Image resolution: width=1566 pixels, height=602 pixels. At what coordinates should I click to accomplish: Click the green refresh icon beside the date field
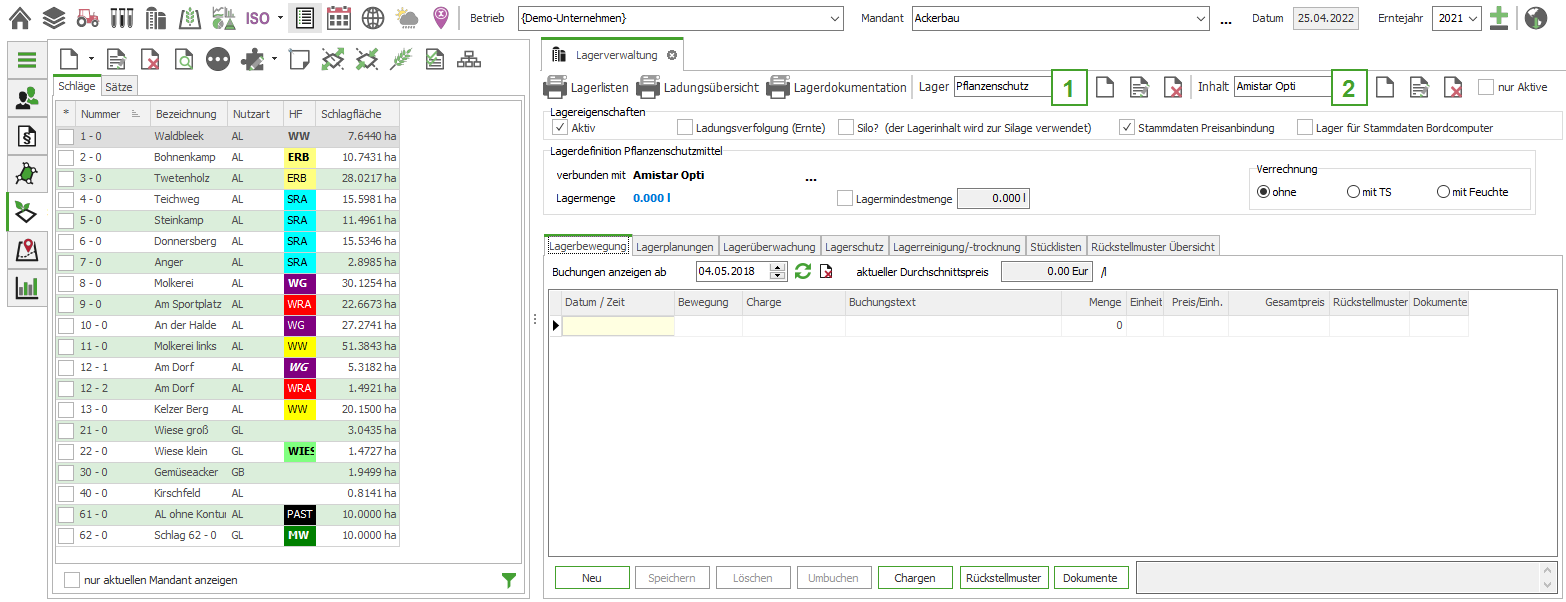pyautogui.click(x=802, y=271)
